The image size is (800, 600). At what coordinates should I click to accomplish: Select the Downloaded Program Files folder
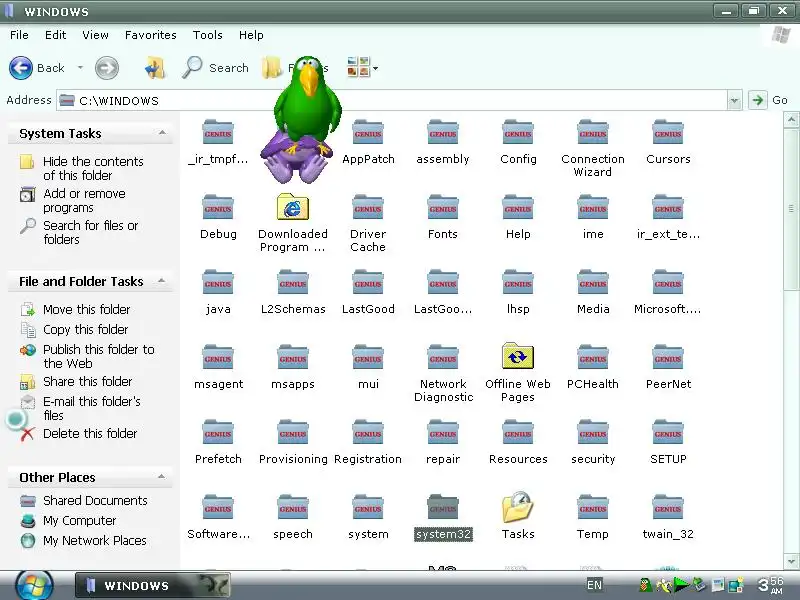pyautogui.click(x=293, y=207)
